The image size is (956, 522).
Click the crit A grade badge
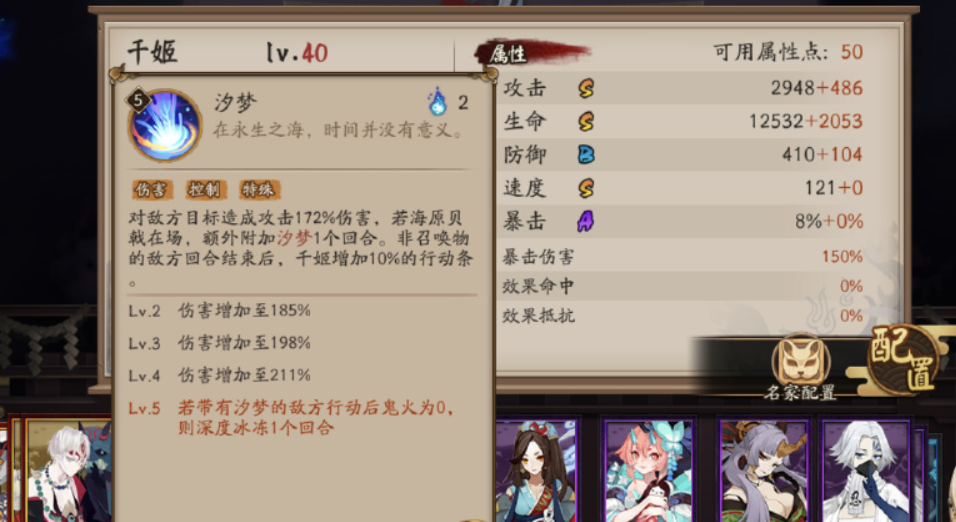[585, 221]
